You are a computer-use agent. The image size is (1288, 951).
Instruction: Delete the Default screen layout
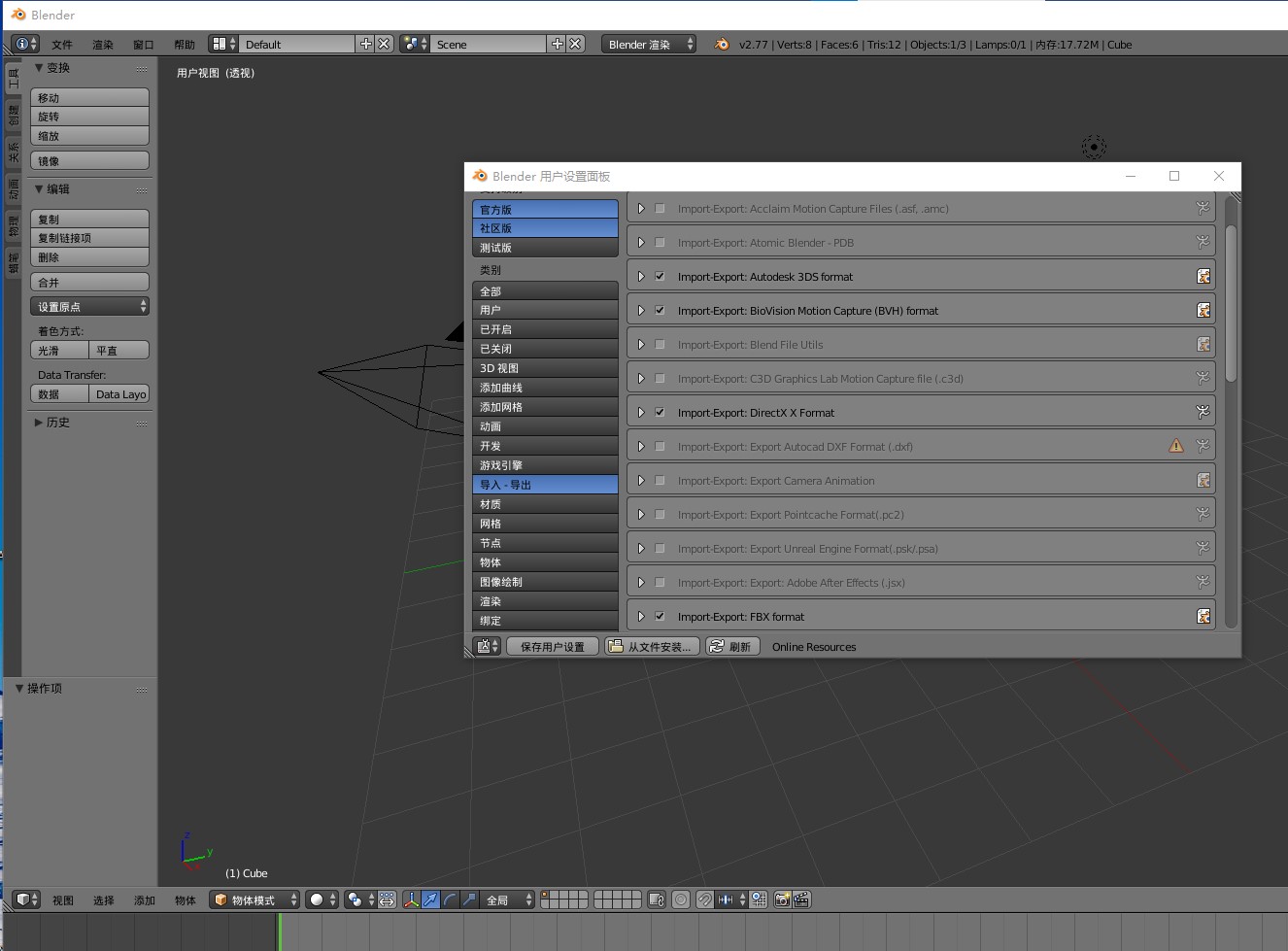385,44
